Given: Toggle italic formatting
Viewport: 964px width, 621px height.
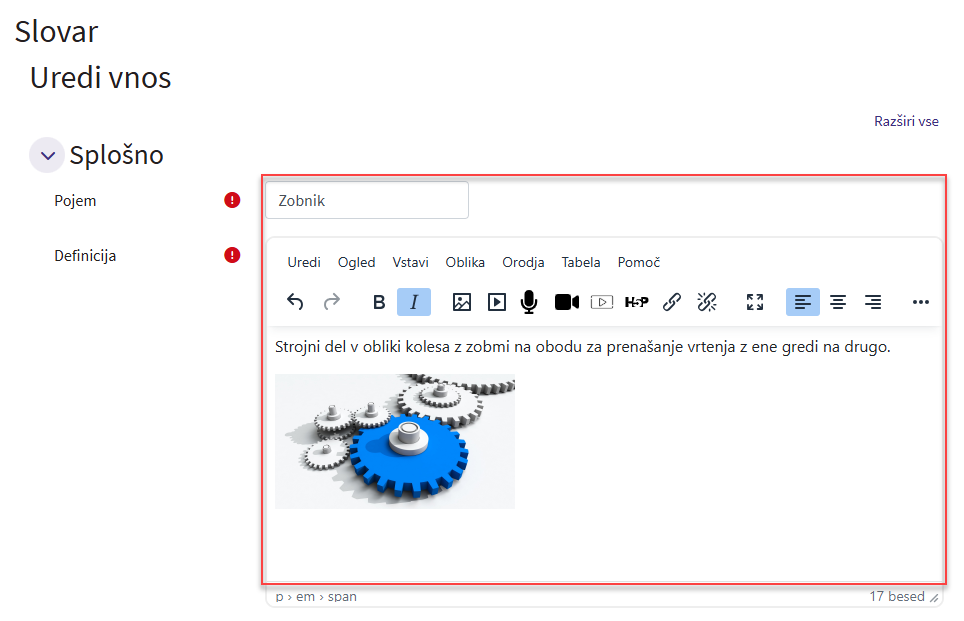Looking at the screenshot, I should (x=414, y=302).
